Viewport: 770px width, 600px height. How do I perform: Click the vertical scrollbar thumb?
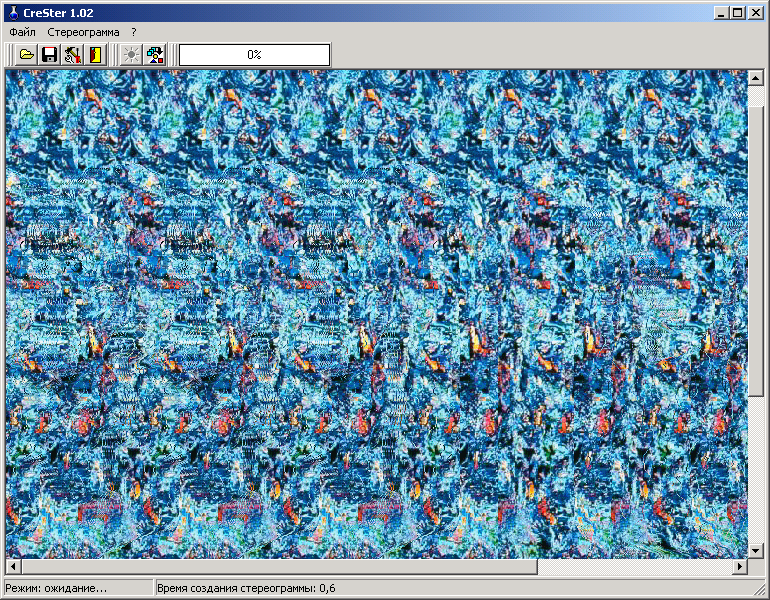[x=755, y=250]
